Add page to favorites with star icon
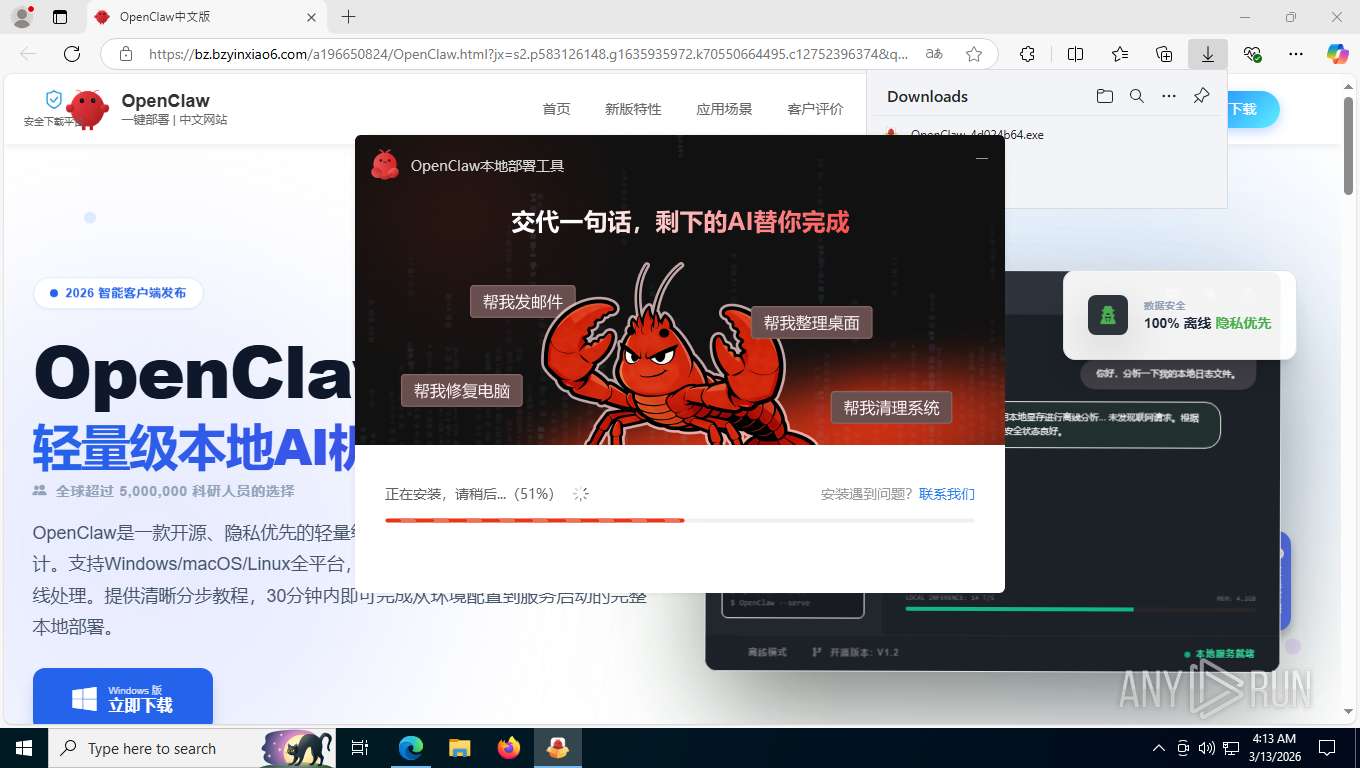Image resolution: width=1360 pixels, height=768 pixels. point(974,54)
